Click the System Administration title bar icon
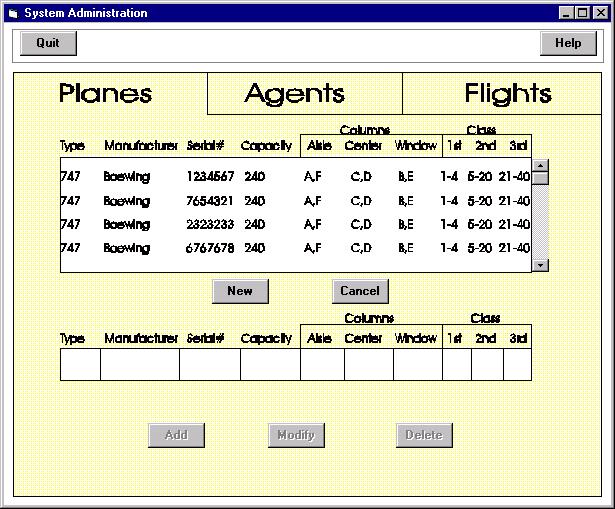 [x=13, y=13]
